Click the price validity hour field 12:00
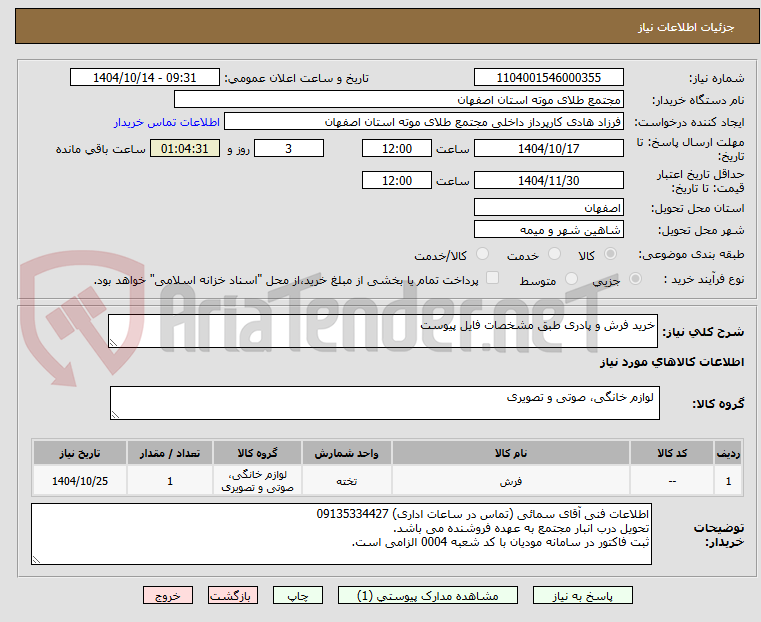Screen dimensions: 761x622 click(x=397, y=180)
